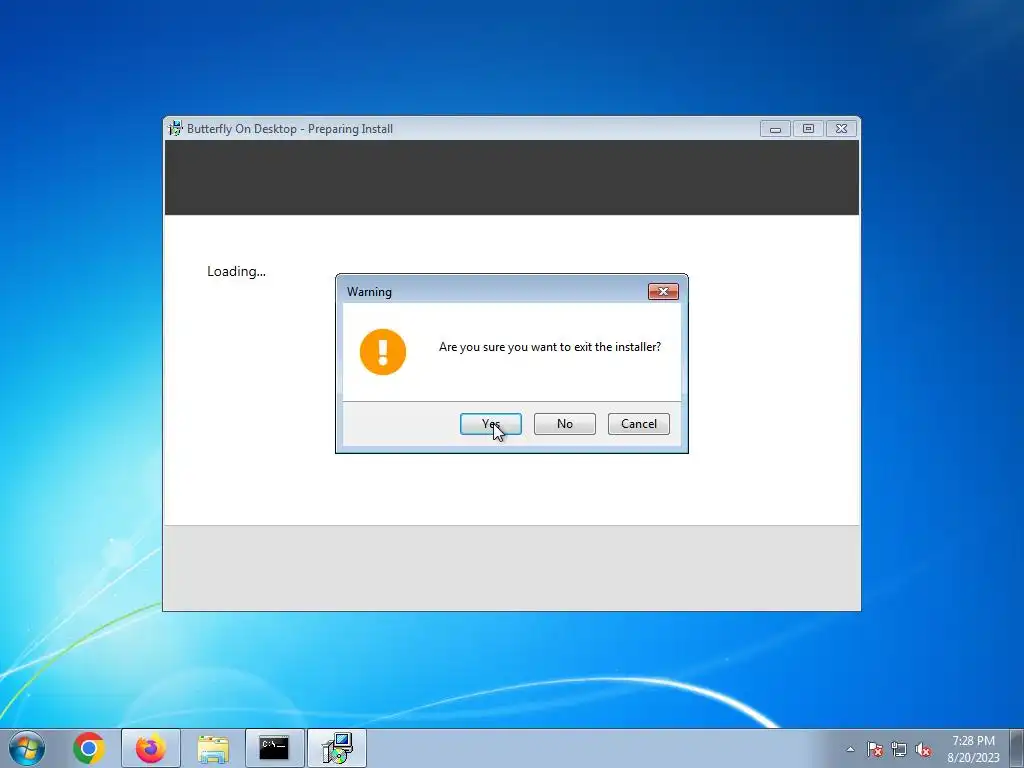Screen dimensions: 1024x768
Task: Click the muted volume tray icon
Action: (x=923, y=749)
